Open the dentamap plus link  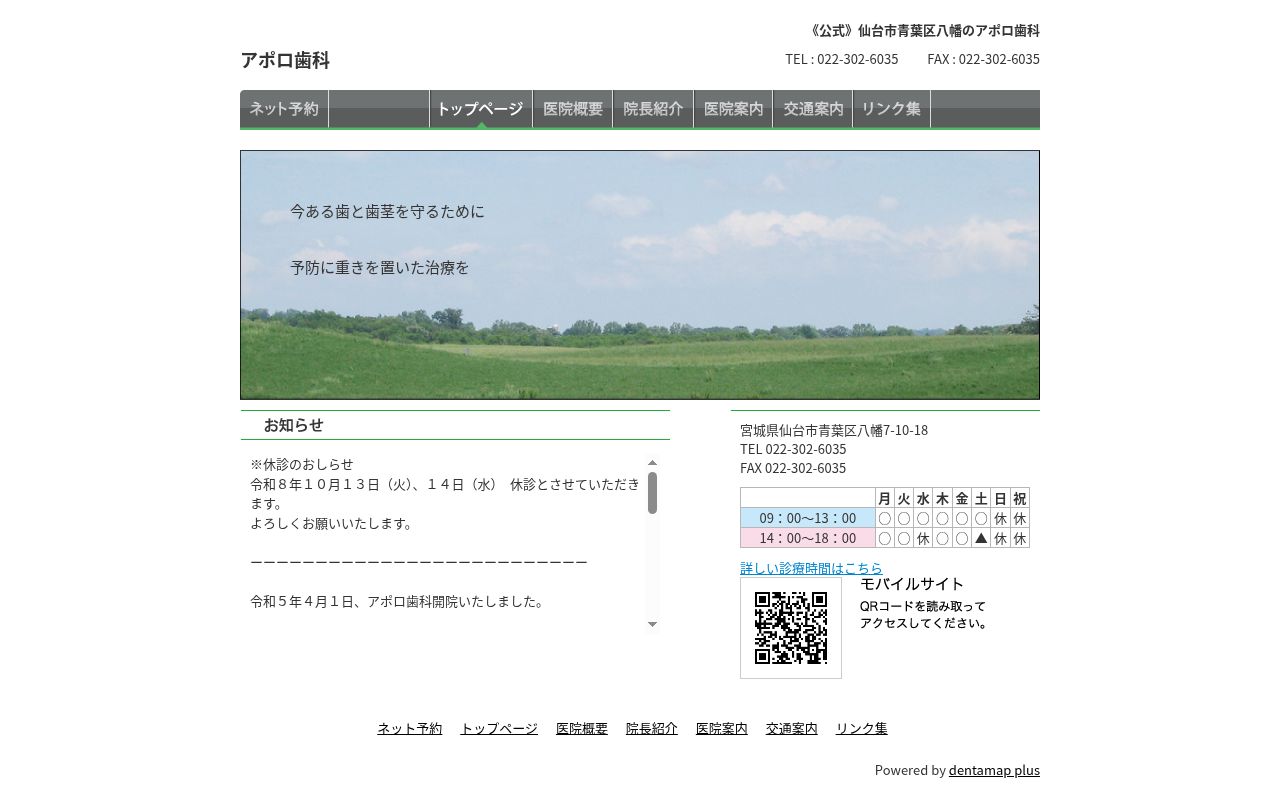(x=994, y=770)
